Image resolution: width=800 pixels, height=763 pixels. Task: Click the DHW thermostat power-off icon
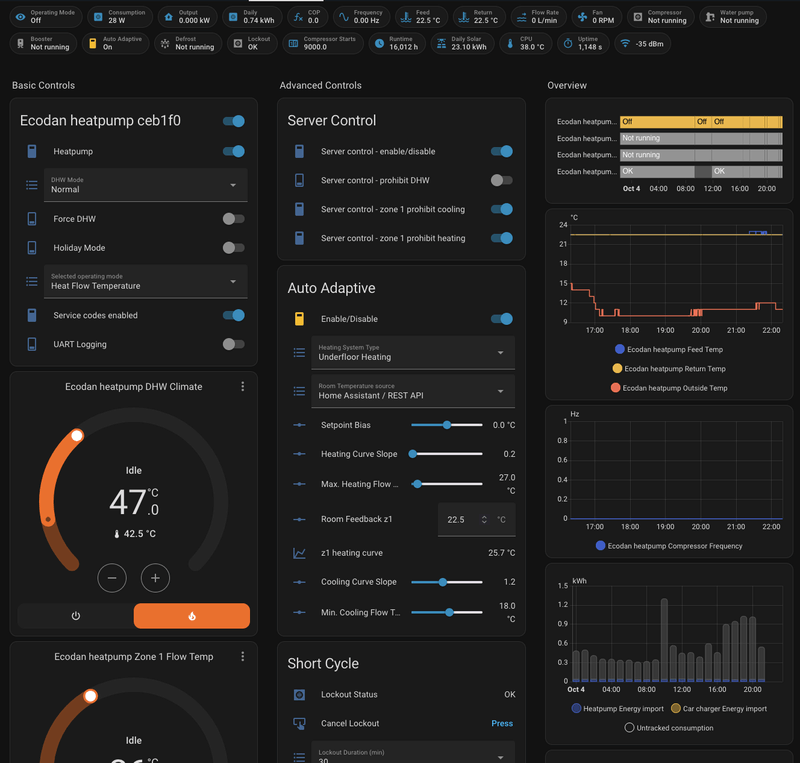[76, 616]
